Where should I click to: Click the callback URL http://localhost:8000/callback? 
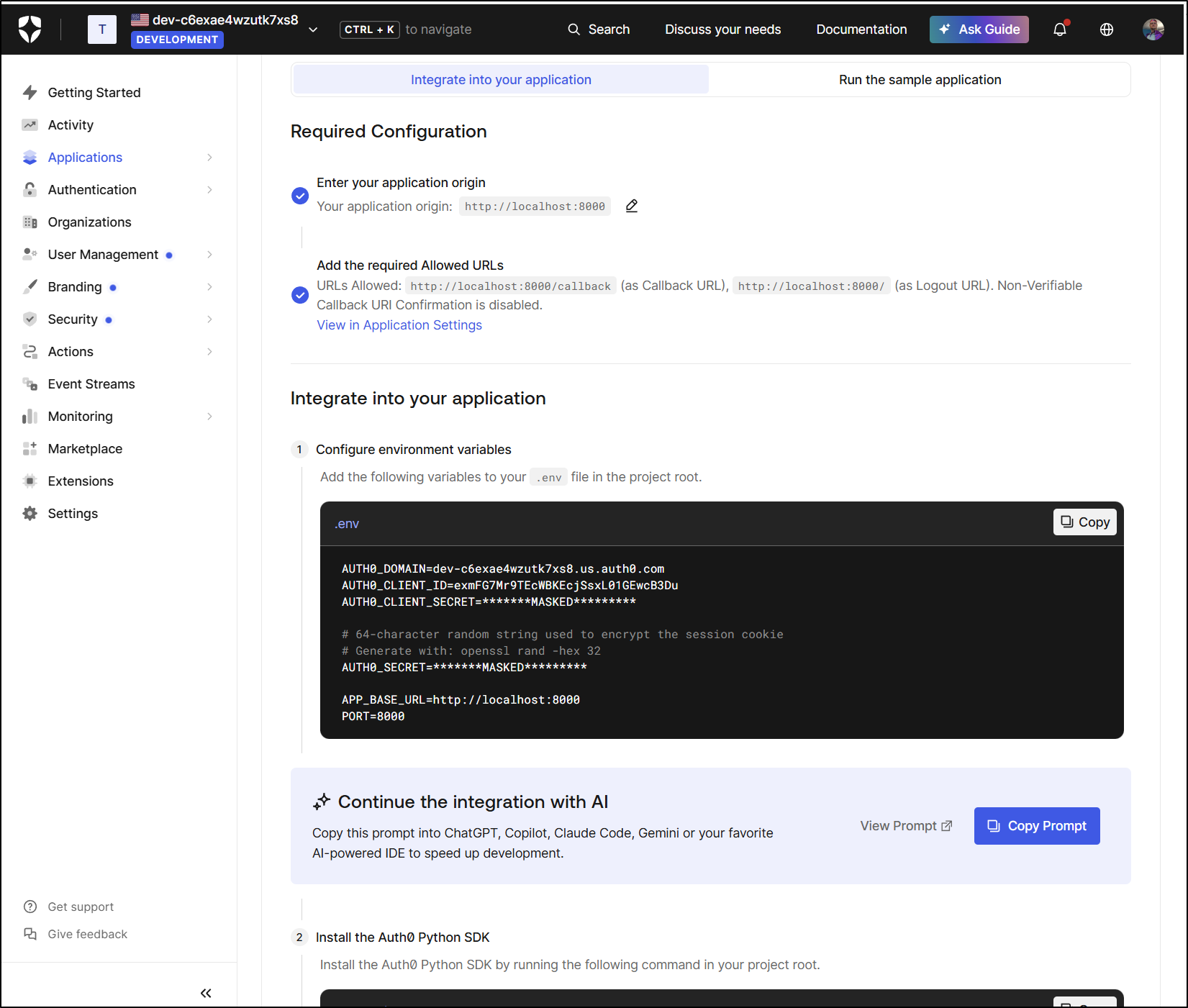pos(510,286)
